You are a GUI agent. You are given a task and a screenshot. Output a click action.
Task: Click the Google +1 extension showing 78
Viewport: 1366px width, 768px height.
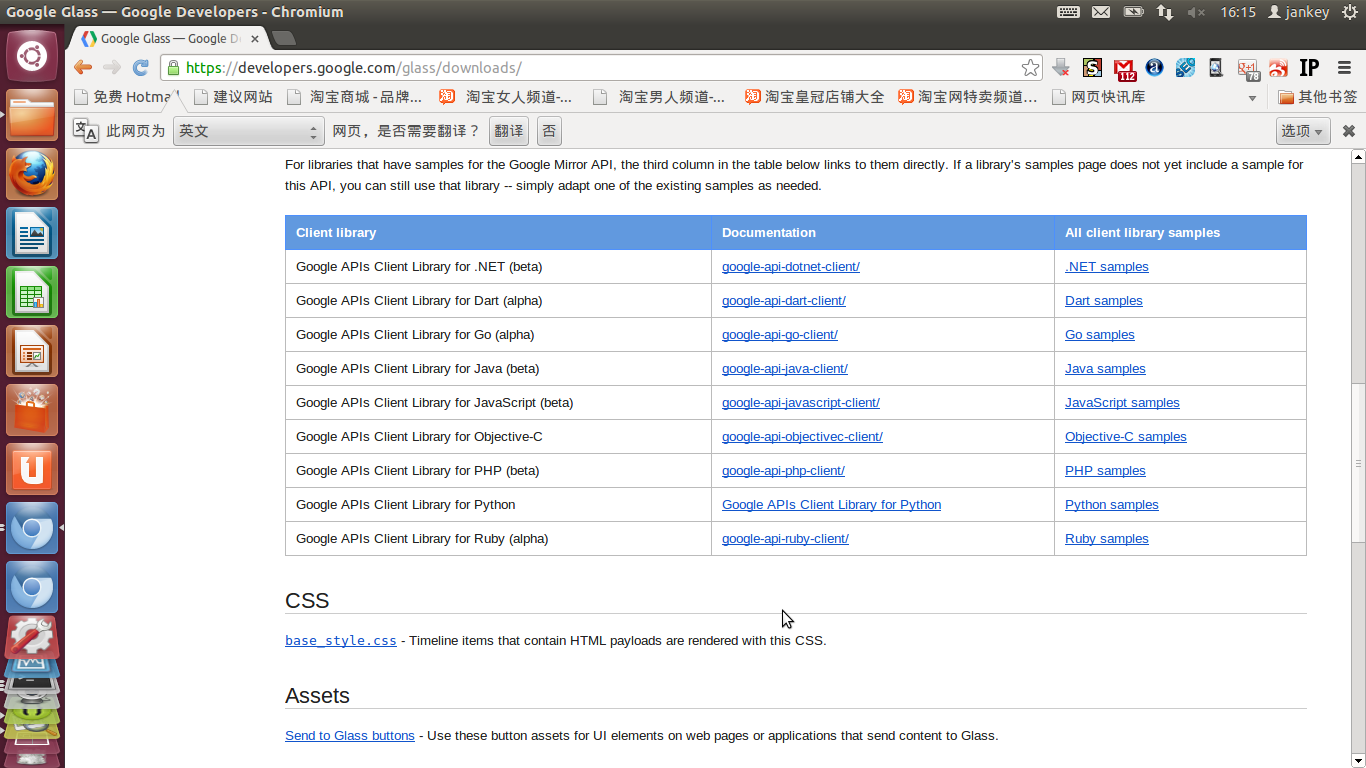(x=1248, y=69)
